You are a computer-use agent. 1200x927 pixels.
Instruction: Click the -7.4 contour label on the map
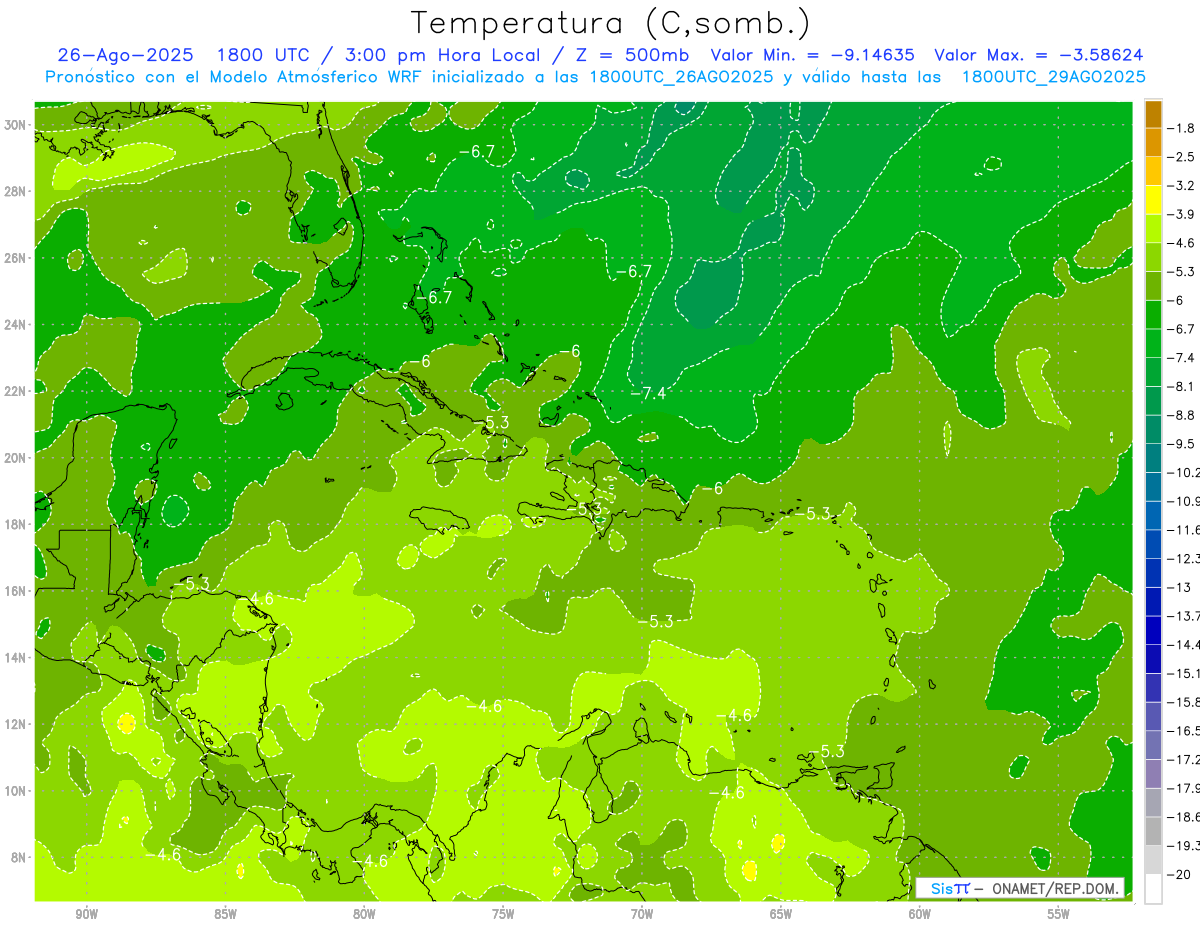pos(648,393)
